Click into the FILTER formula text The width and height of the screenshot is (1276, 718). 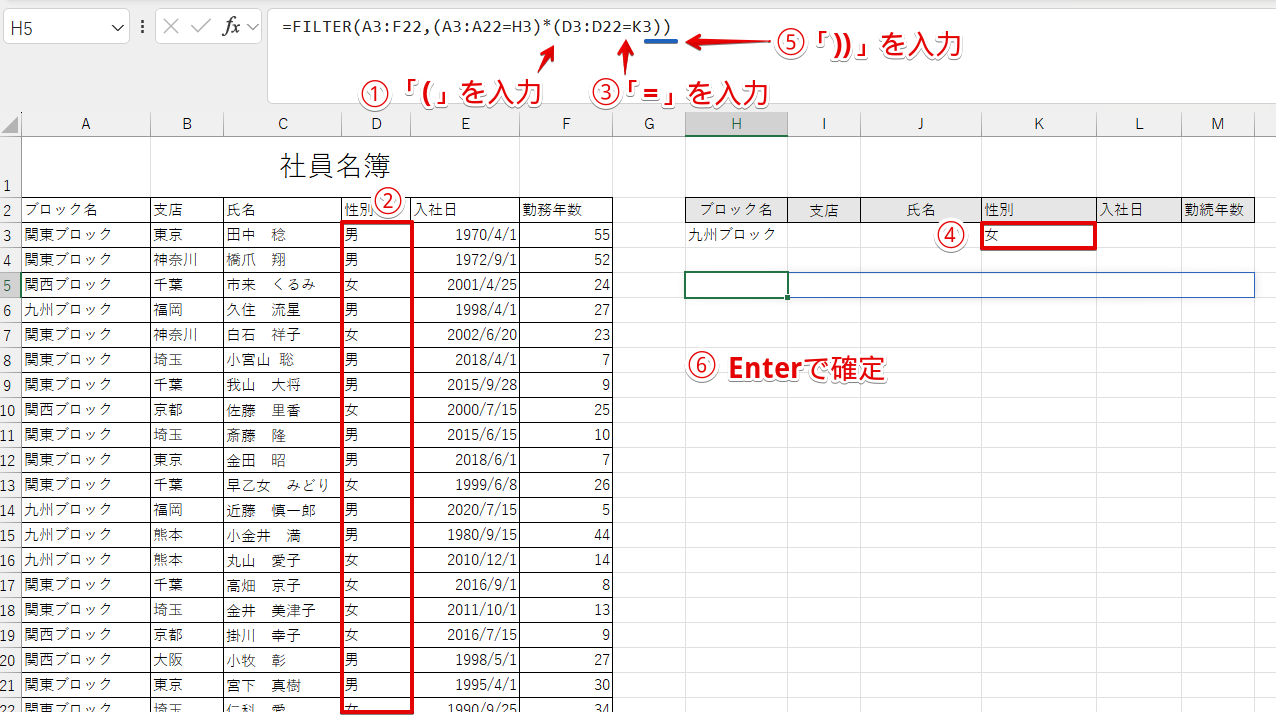click(x=476, y=27)
